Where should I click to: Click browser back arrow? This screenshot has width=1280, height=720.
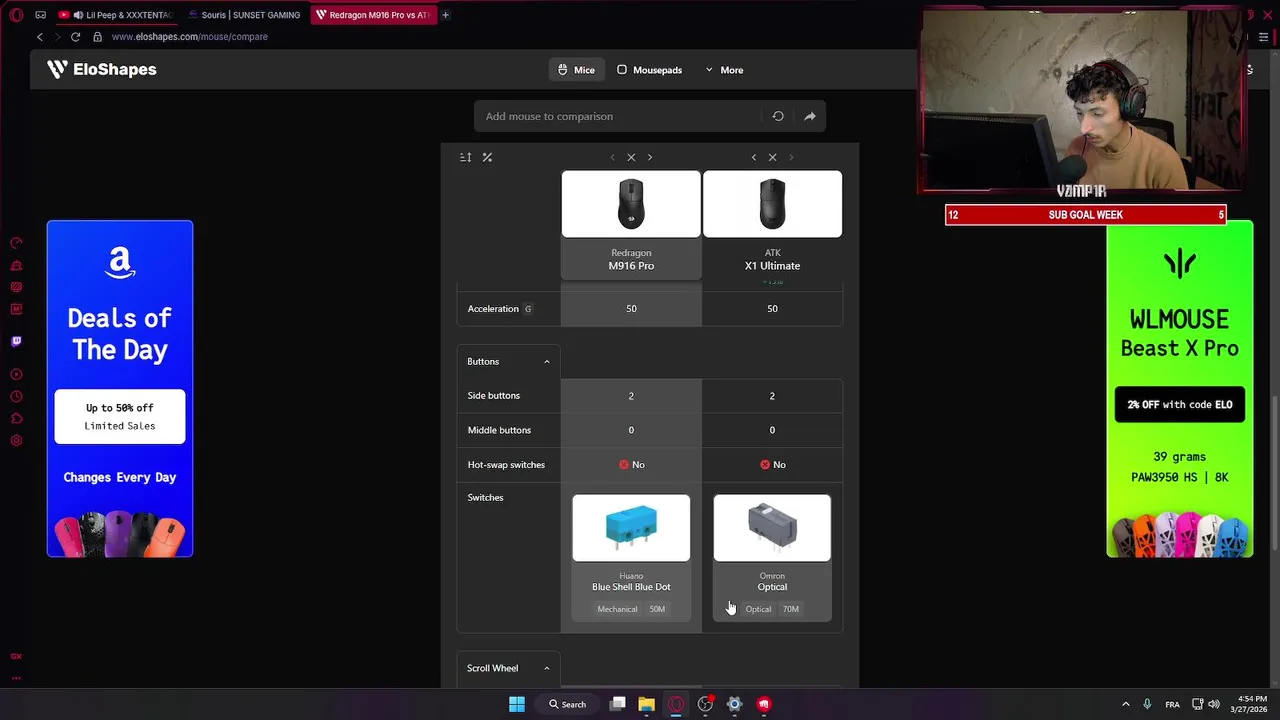click(40, 37)
